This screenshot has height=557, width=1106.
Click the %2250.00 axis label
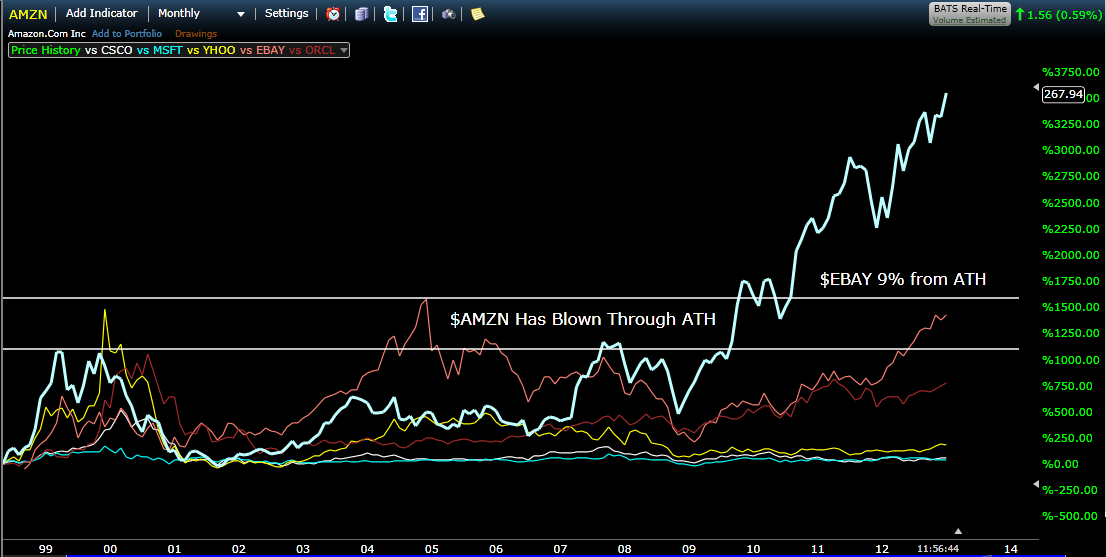point(1070,229)
